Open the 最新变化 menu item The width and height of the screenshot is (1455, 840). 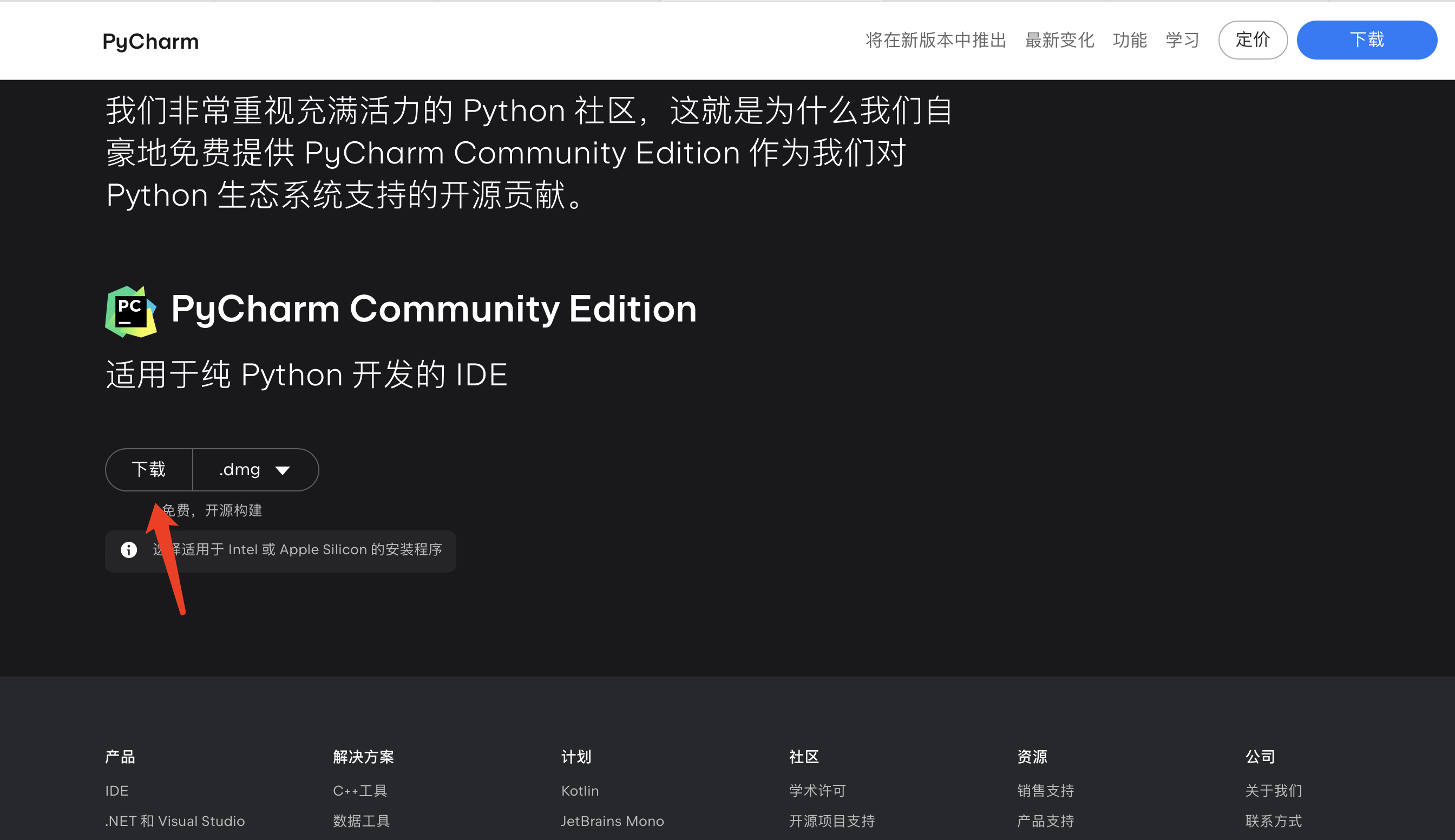click(1059, 40)
